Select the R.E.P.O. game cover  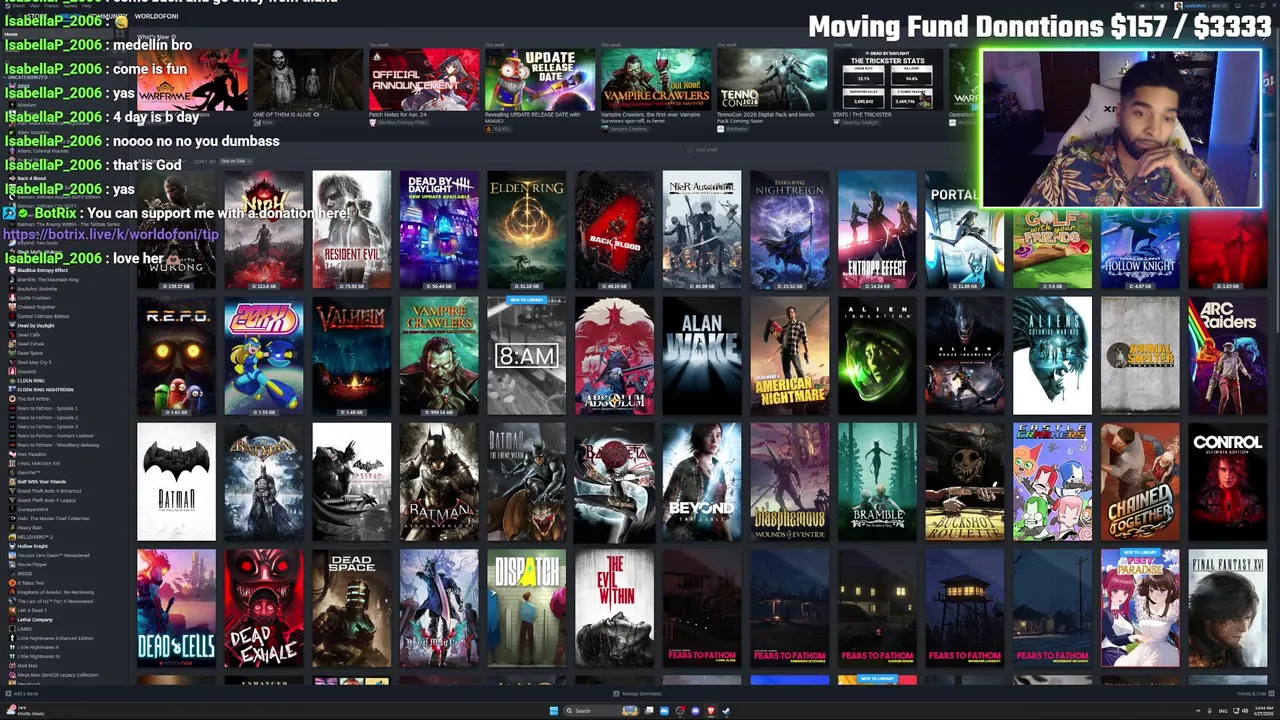click(177, 355)
